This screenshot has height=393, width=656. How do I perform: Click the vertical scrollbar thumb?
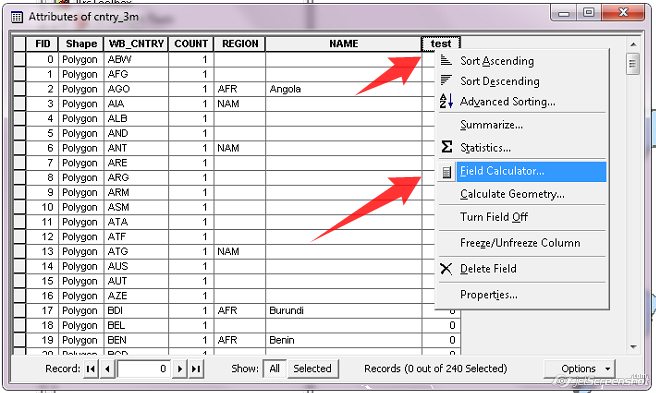tap(633, 64)
